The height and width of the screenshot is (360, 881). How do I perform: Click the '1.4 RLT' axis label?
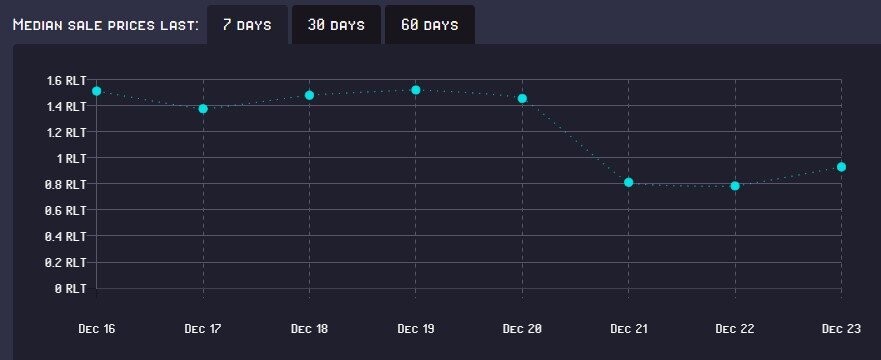click(66, 106)
